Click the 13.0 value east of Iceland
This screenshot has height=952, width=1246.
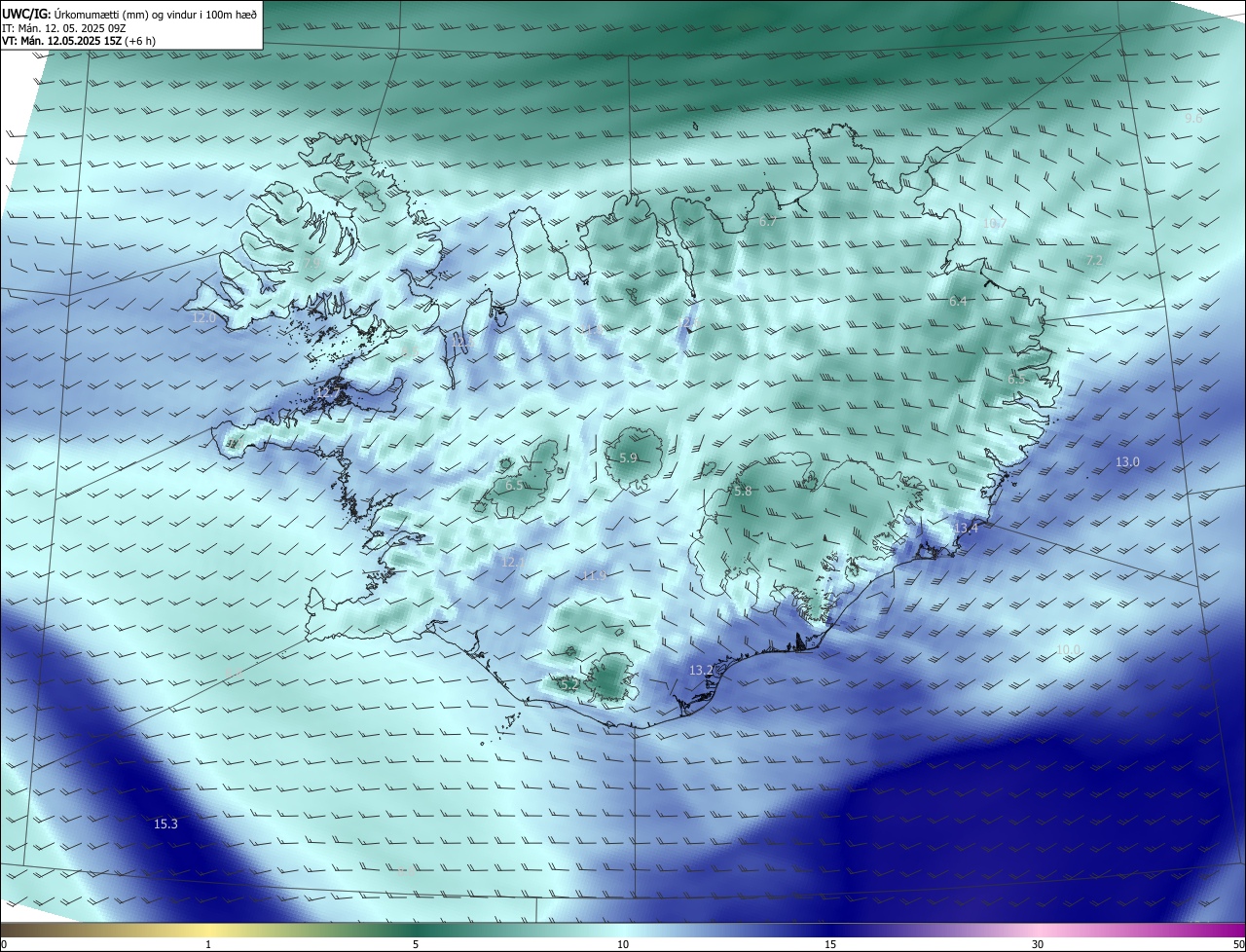[x=1127, y=462]
